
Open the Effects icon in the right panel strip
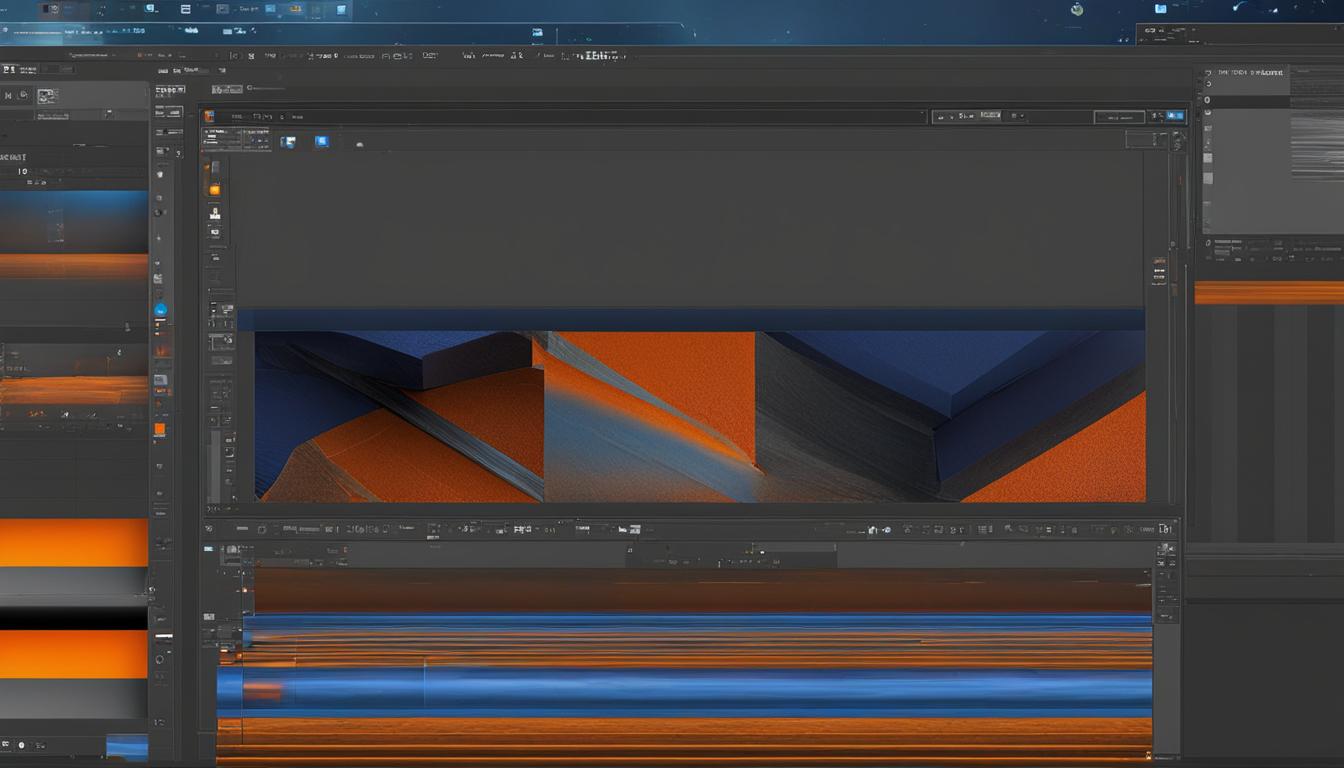click(x=1160, y=270)
